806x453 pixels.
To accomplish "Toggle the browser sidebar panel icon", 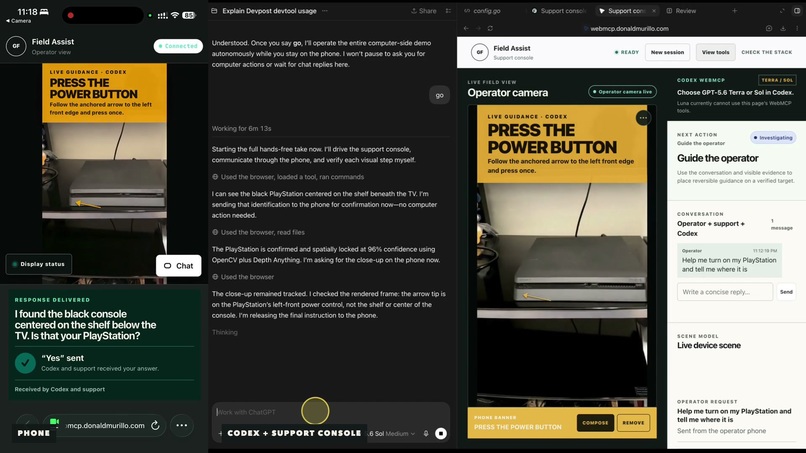I will 797,11.
